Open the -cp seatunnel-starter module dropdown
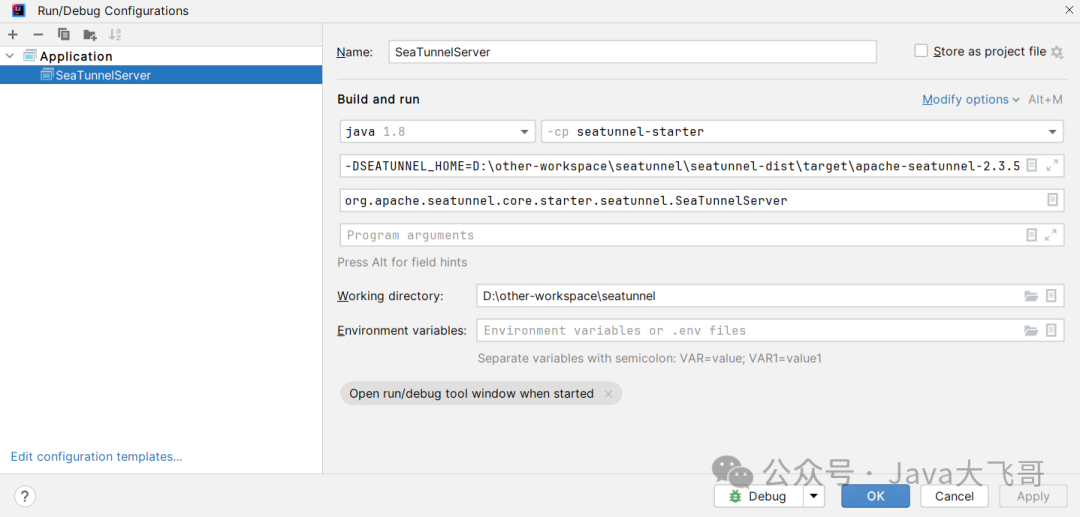The width and height of the screenshot is (1080, 517). coord(802,131)
